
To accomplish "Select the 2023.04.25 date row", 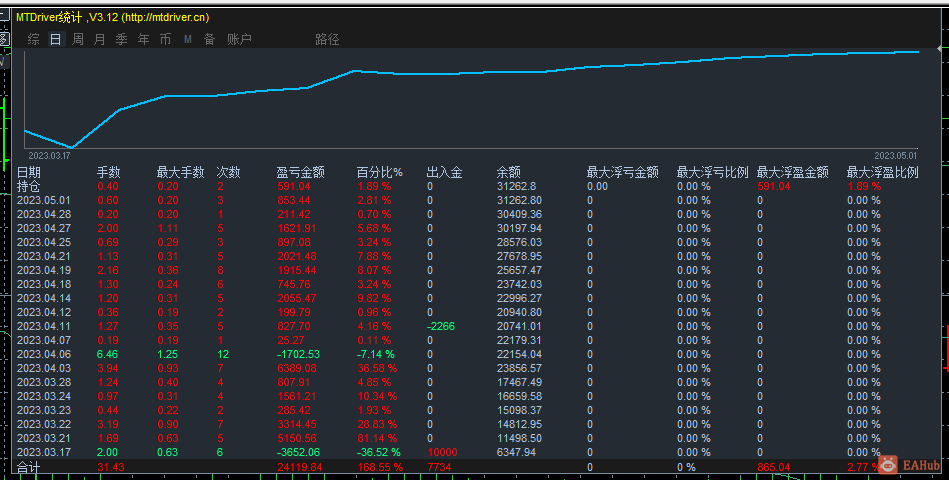I will (44, 242).
